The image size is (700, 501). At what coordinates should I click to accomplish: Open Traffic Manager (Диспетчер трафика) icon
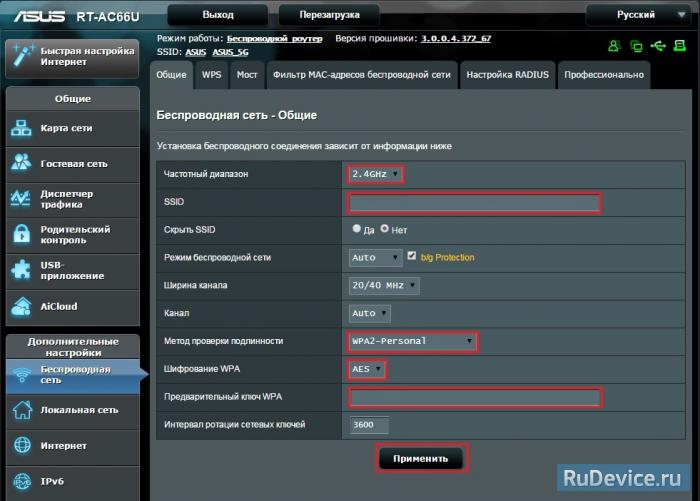(21, 199)
